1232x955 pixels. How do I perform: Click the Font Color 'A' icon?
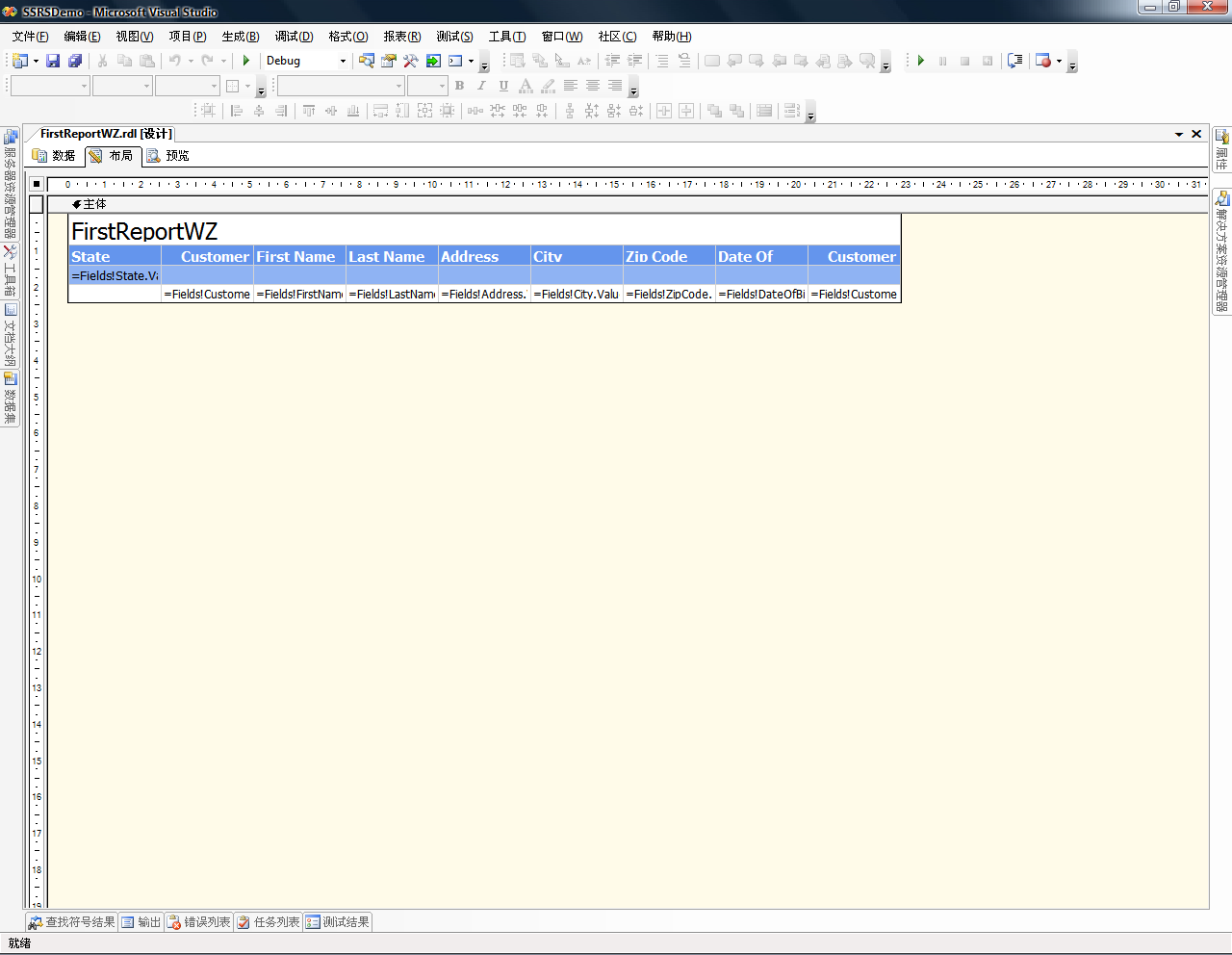[526, 86]
